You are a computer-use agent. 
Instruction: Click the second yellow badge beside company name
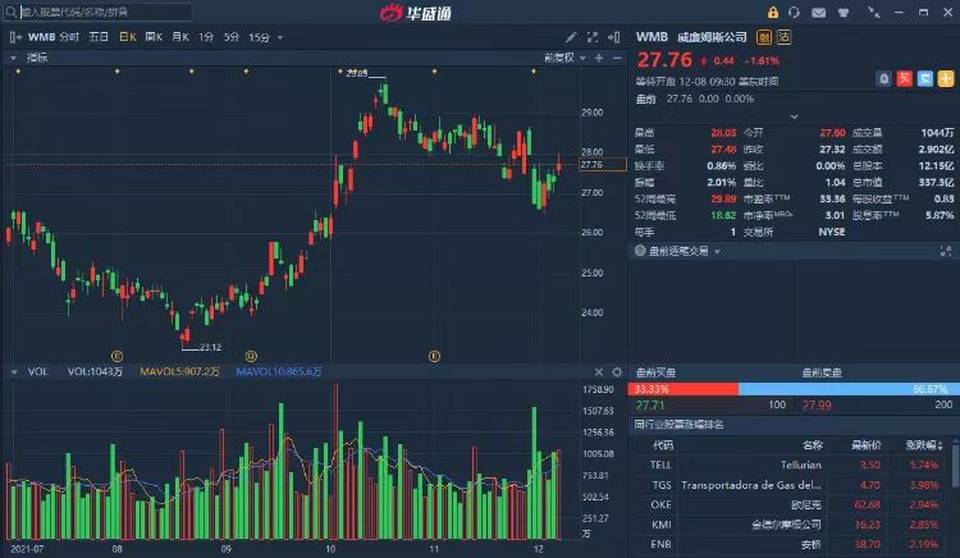point(784,37)
